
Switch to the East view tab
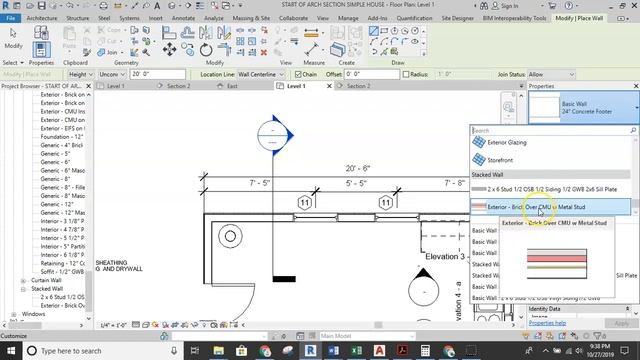pyautogui.click(x=232, y=86)
